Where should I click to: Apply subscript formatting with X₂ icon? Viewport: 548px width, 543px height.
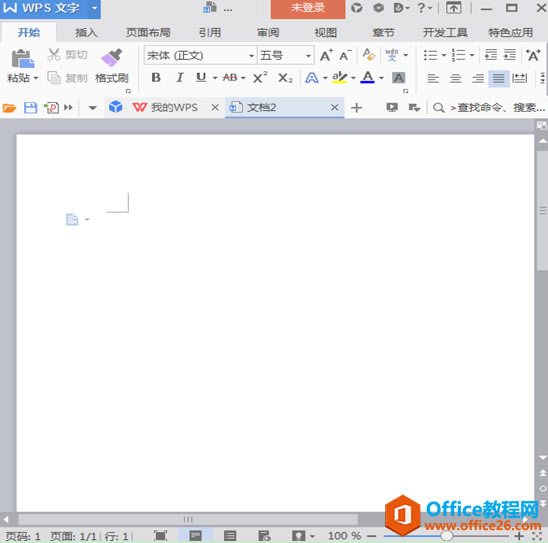click(285, 78)
